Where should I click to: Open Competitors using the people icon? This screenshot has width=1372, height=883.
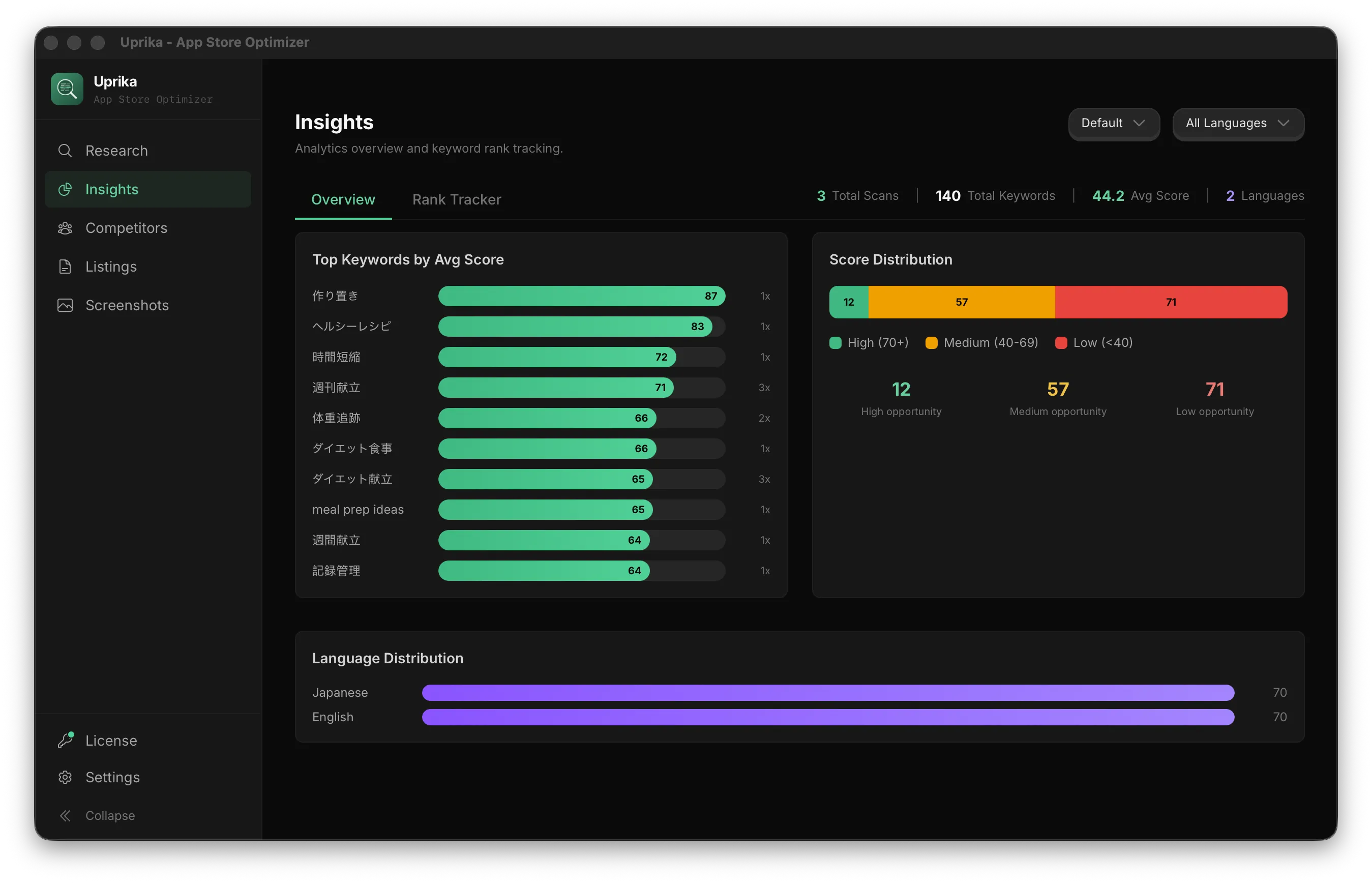[65, 228]
